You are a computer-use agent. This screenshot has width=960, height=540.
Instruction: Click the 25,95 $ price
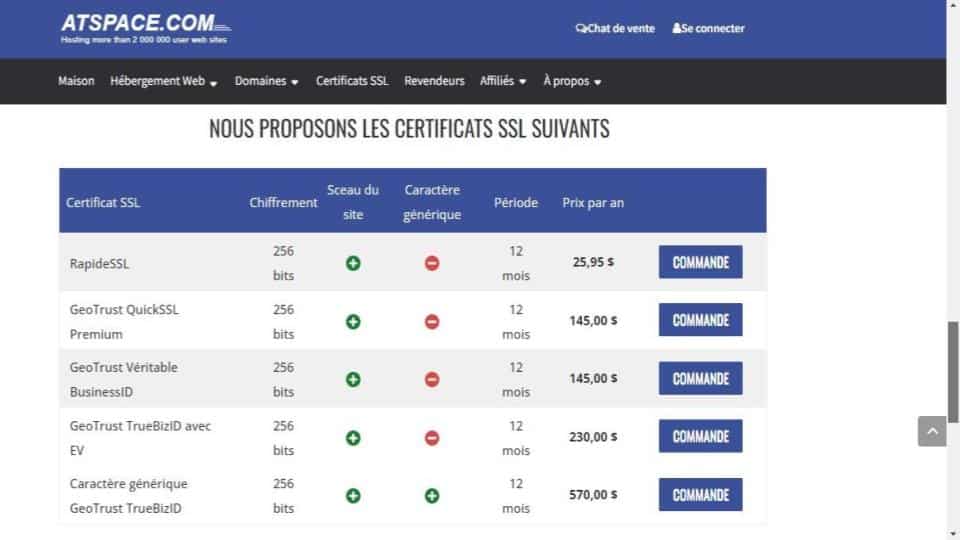point(593,262)
